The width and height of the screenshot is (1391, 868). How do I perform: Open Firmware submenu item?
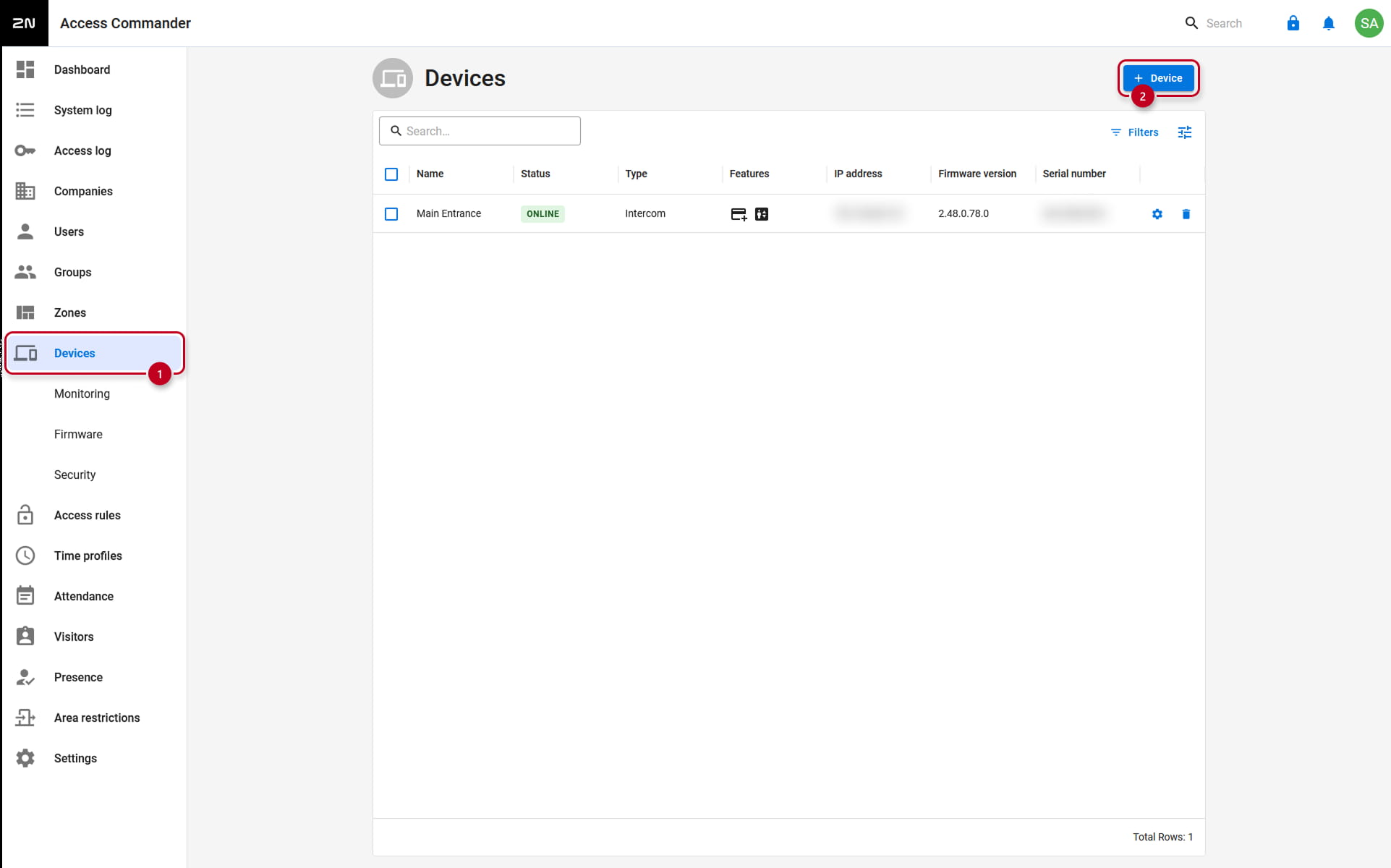(79, 434)
